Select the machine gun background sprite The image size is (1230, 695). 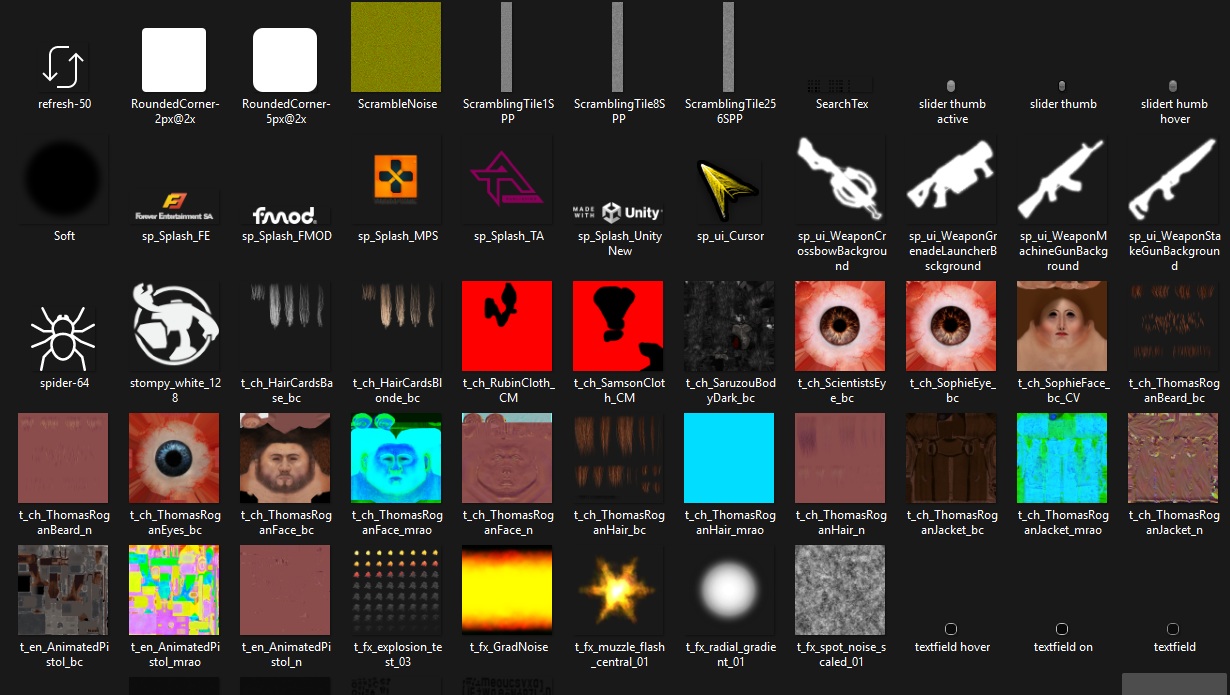coord(1062,179)
